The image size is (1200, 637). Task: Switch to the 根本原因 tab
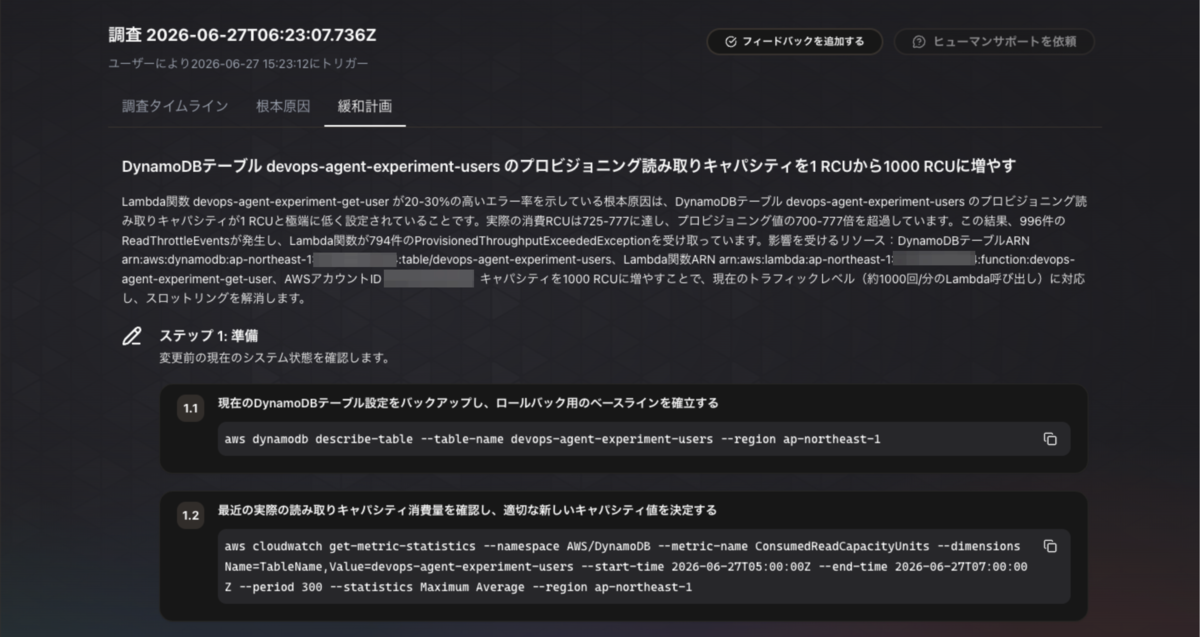(283, 106)
